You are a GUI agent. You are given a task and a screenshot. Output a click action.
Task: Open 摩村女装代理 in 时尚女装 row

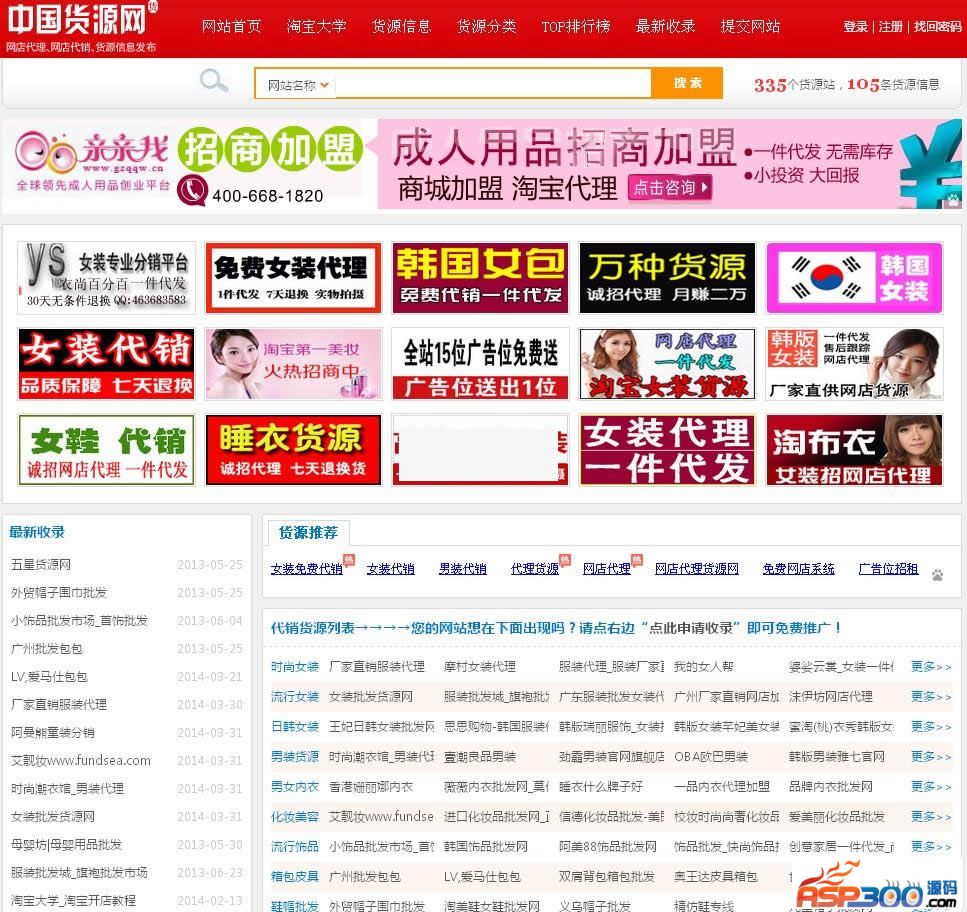(x=480, y=667)
